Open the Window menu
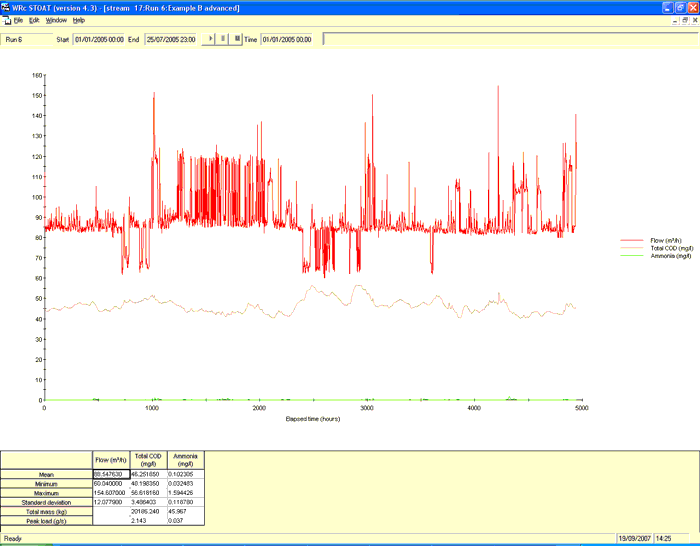700x546 pixels. 56,21
